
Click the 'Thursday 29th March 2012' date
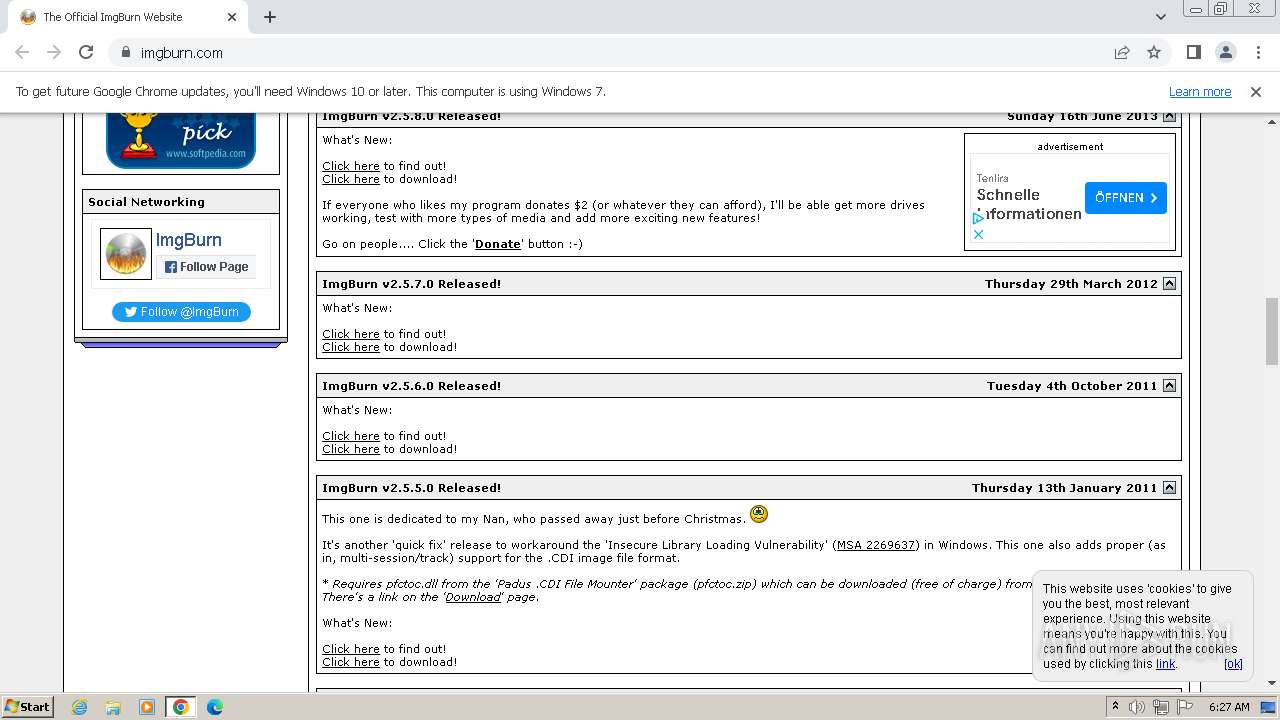pos(1071,284)
